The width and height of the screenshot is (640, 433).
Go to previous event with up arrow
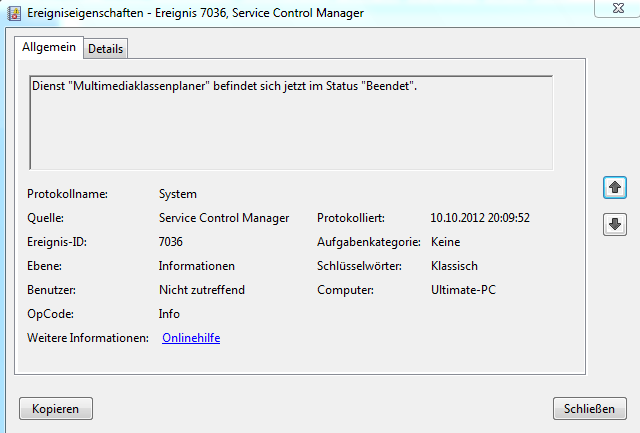coord(615,188)
